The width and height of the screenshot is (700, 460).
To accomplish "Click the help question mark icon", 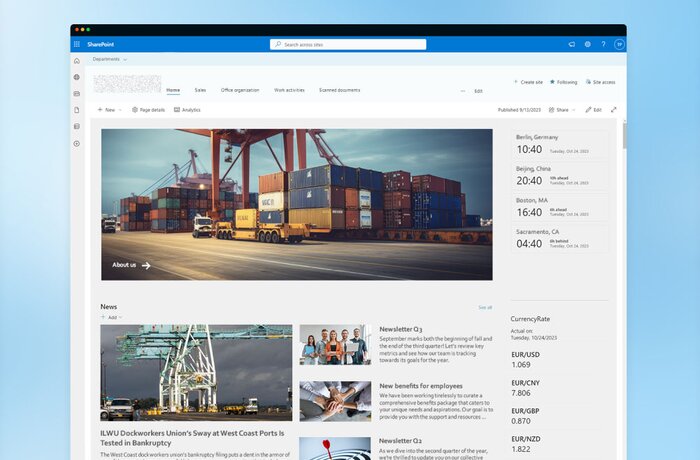I will tap(603, 44).
